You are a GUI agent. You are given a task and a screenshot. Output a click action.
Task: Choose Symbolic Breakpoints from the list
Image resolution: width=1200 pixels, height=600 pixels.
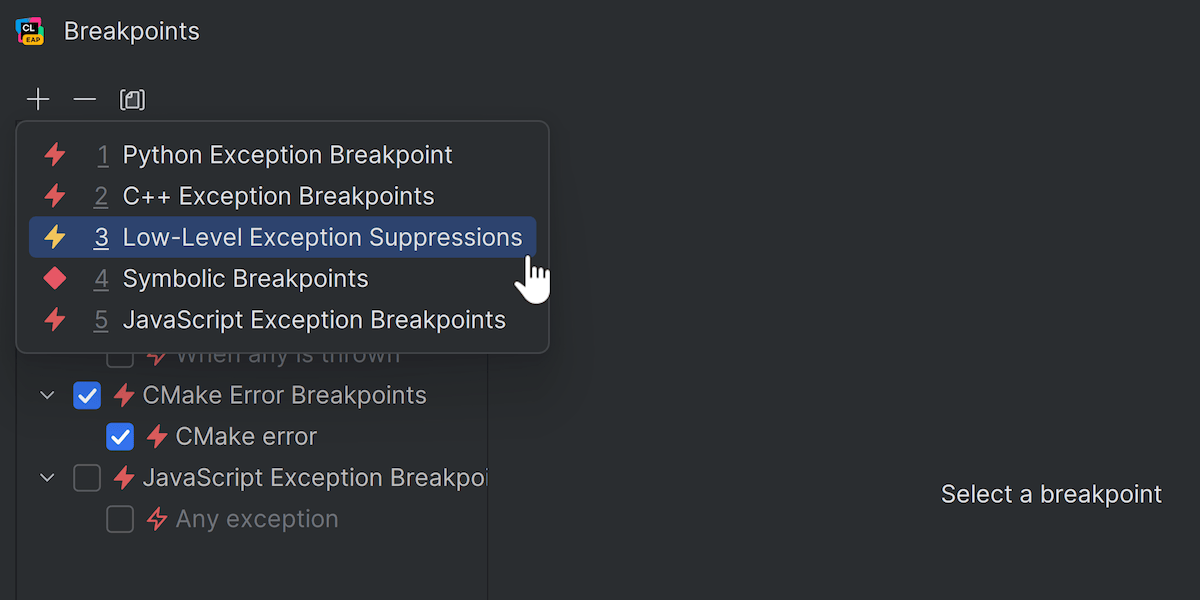coord(245,279)
